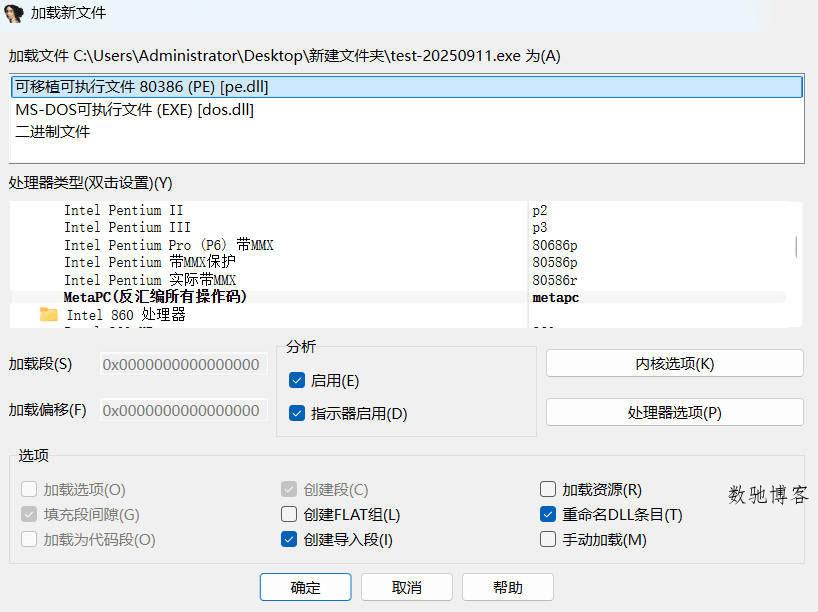
Task: Click the metapc processor code
Action: (556, 297)
